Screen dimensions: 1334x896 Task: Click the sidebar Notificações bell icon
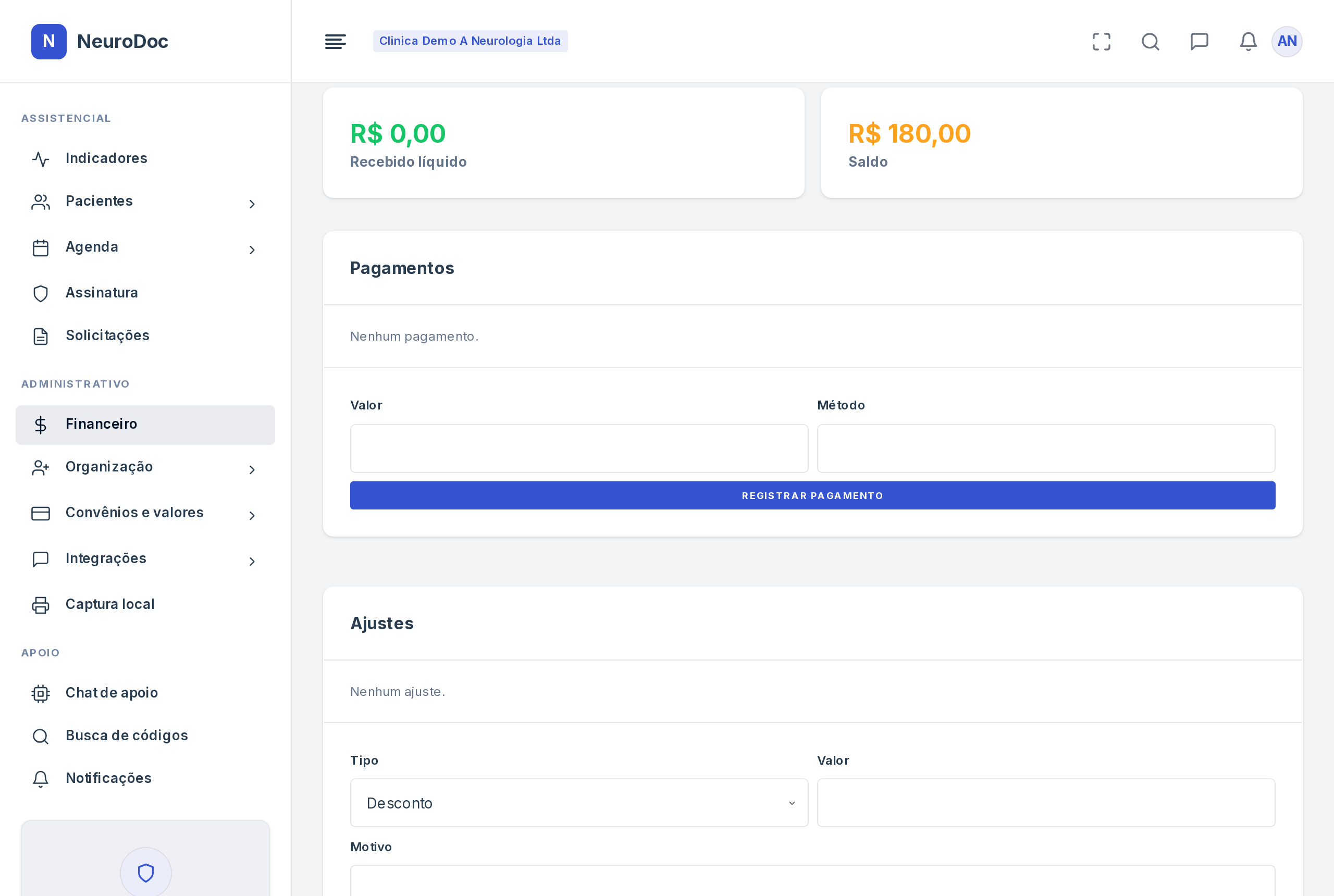pyautogui.click(x=41, y=779)
